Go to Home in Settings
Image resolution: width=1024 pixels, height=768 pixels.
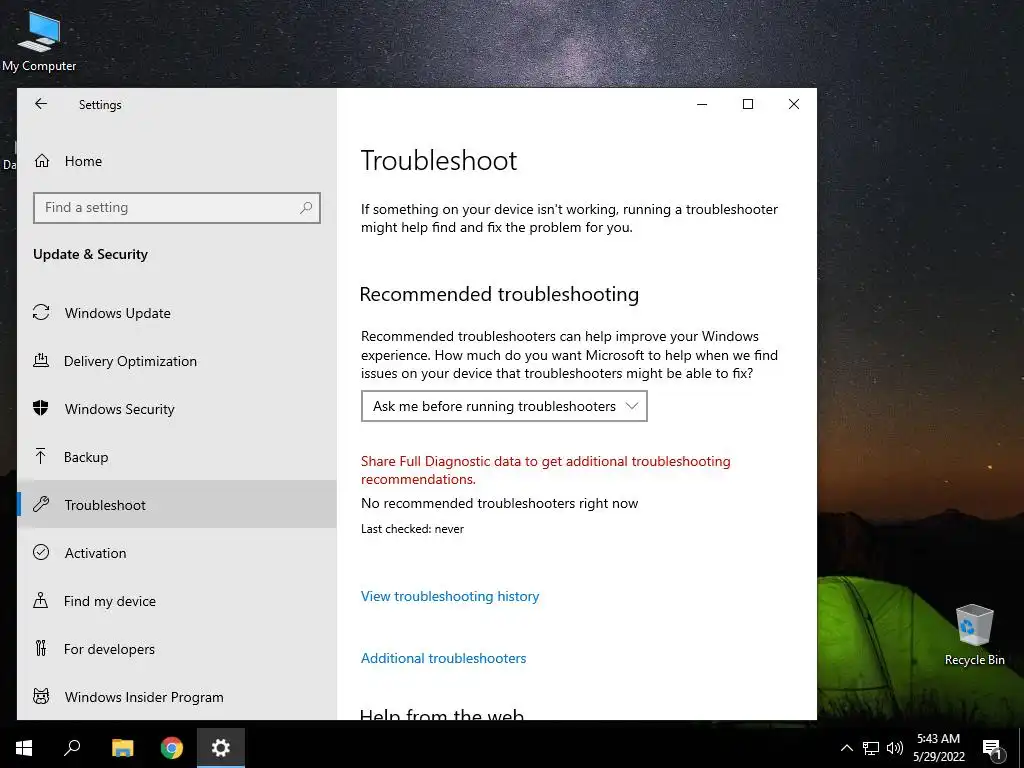pos(177,161)
